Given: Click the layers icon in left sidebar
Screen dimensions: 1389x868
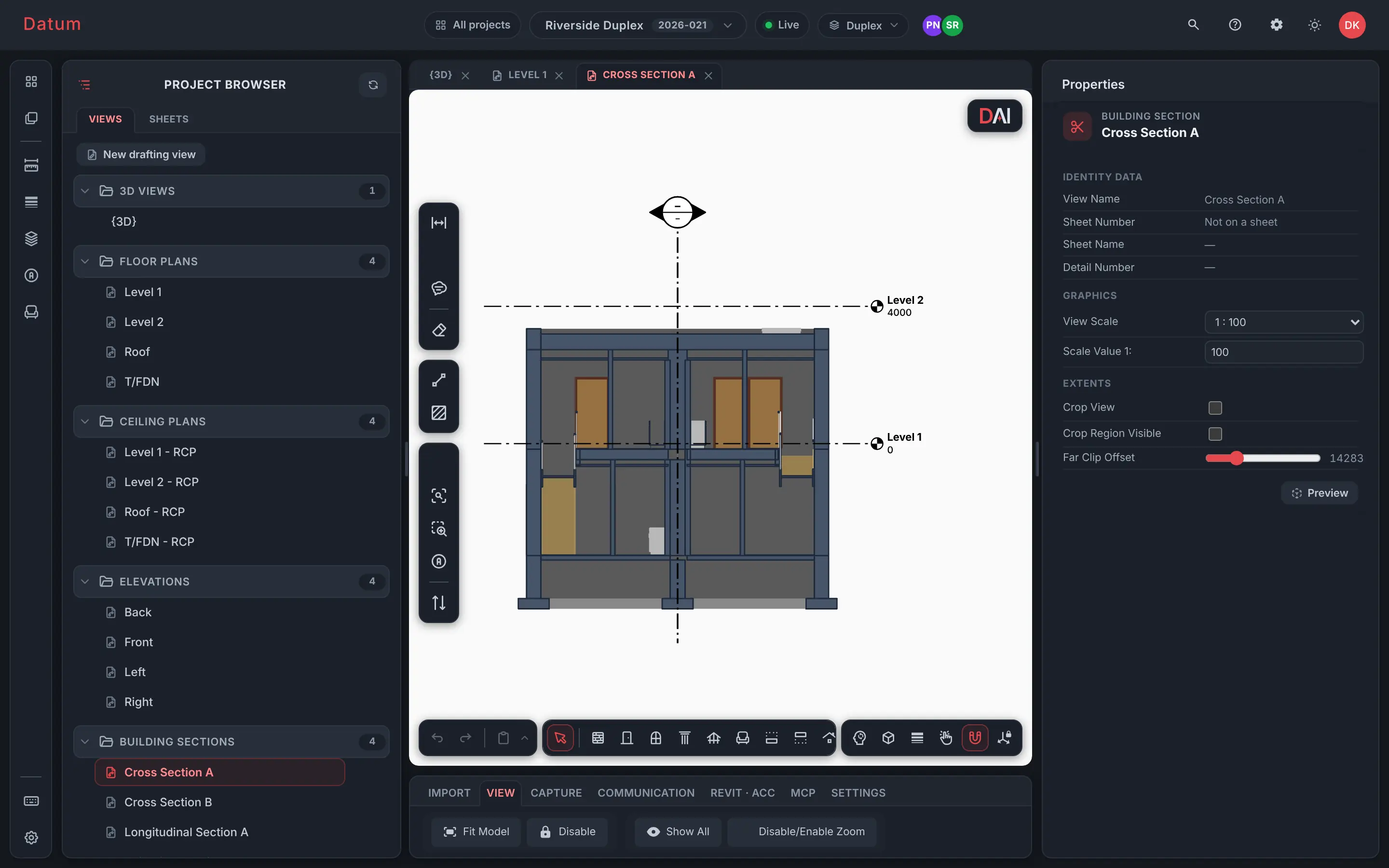Looking at the screenshot, I should click(x=31, y=238).
